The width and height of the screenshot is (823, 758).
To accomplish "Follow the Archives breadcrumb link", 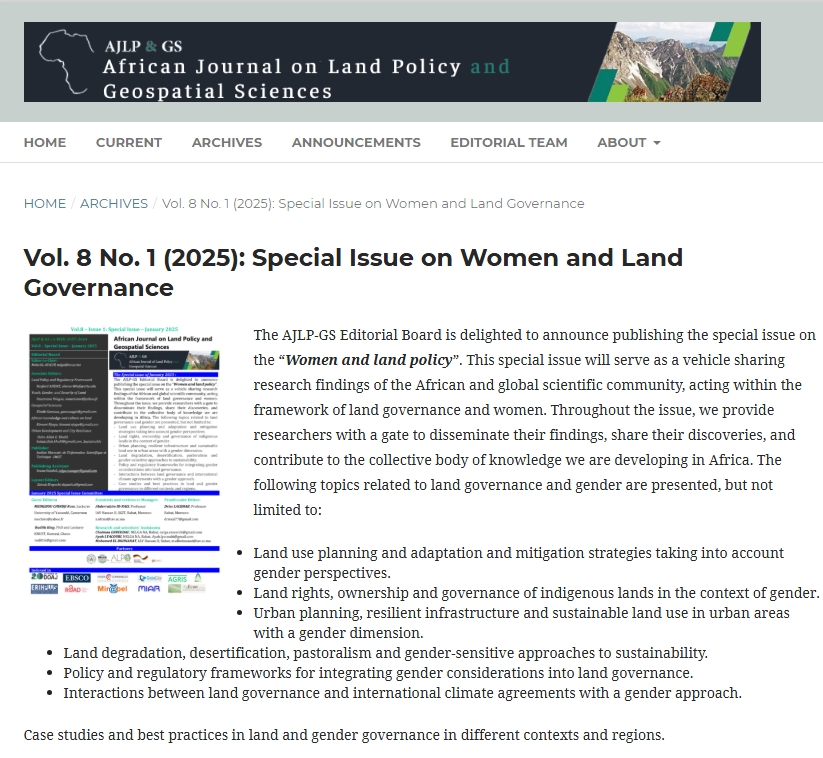I will click(113, 203).
